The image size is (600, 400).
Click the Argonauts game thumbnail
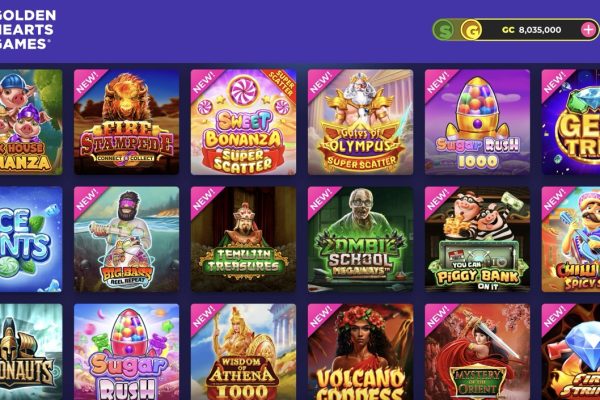coord(31,352)
